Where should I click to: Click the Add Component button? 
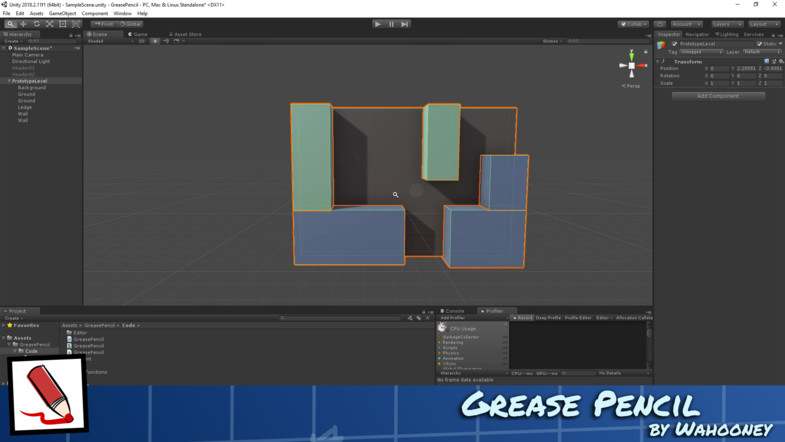pyautogui.click(x=718, y=96)
